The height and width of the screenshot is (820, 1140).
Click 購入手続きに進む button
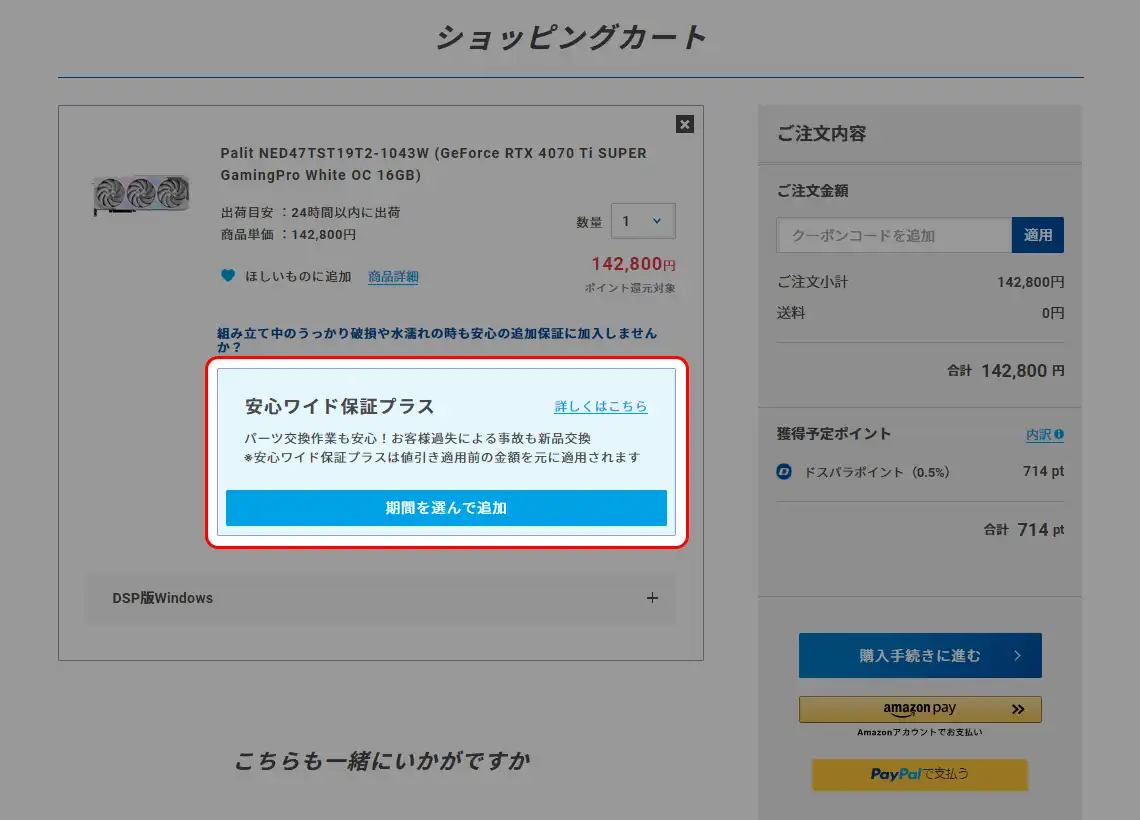click(x=920, y=656)
